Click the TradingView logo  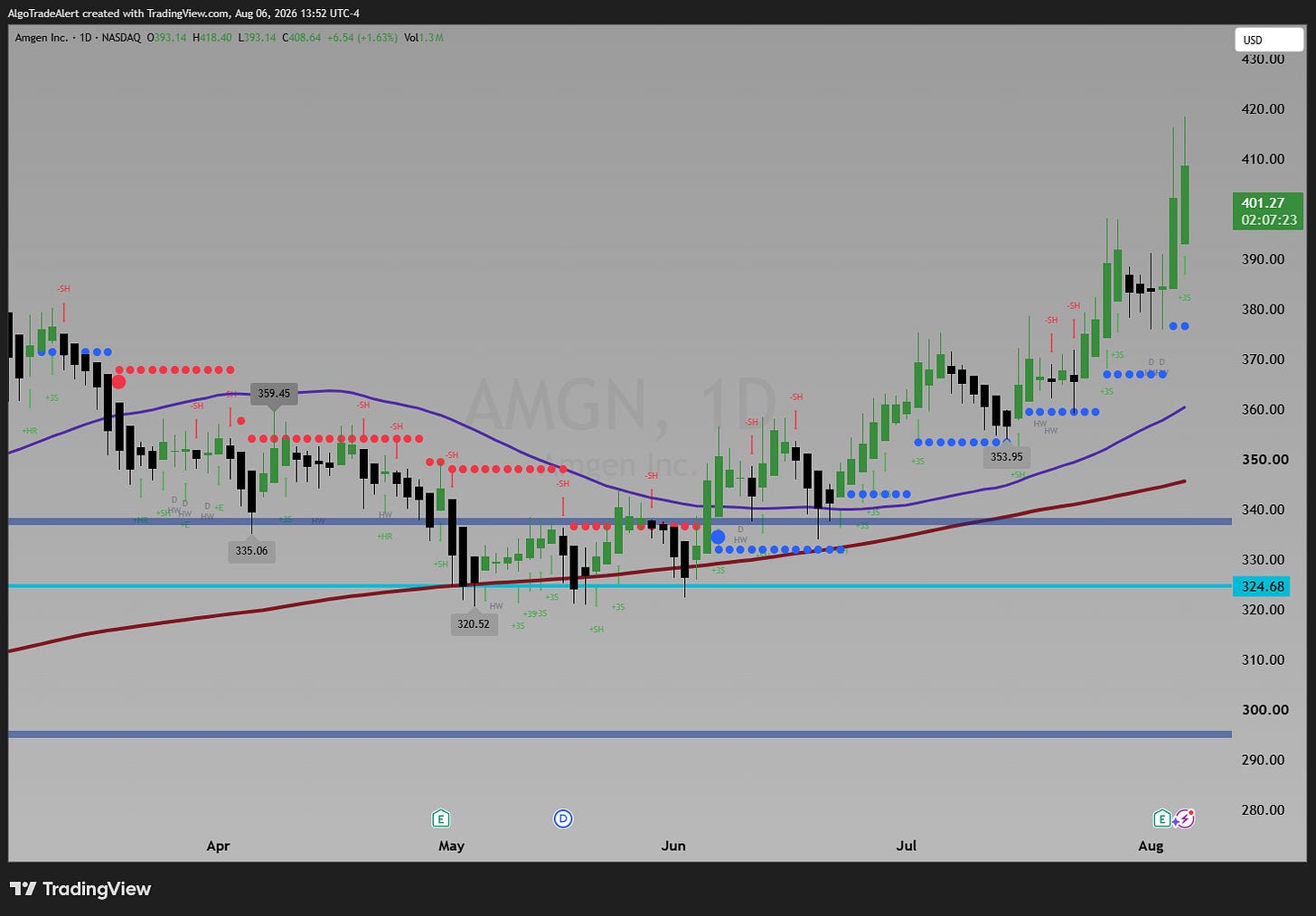click(80, 889)
